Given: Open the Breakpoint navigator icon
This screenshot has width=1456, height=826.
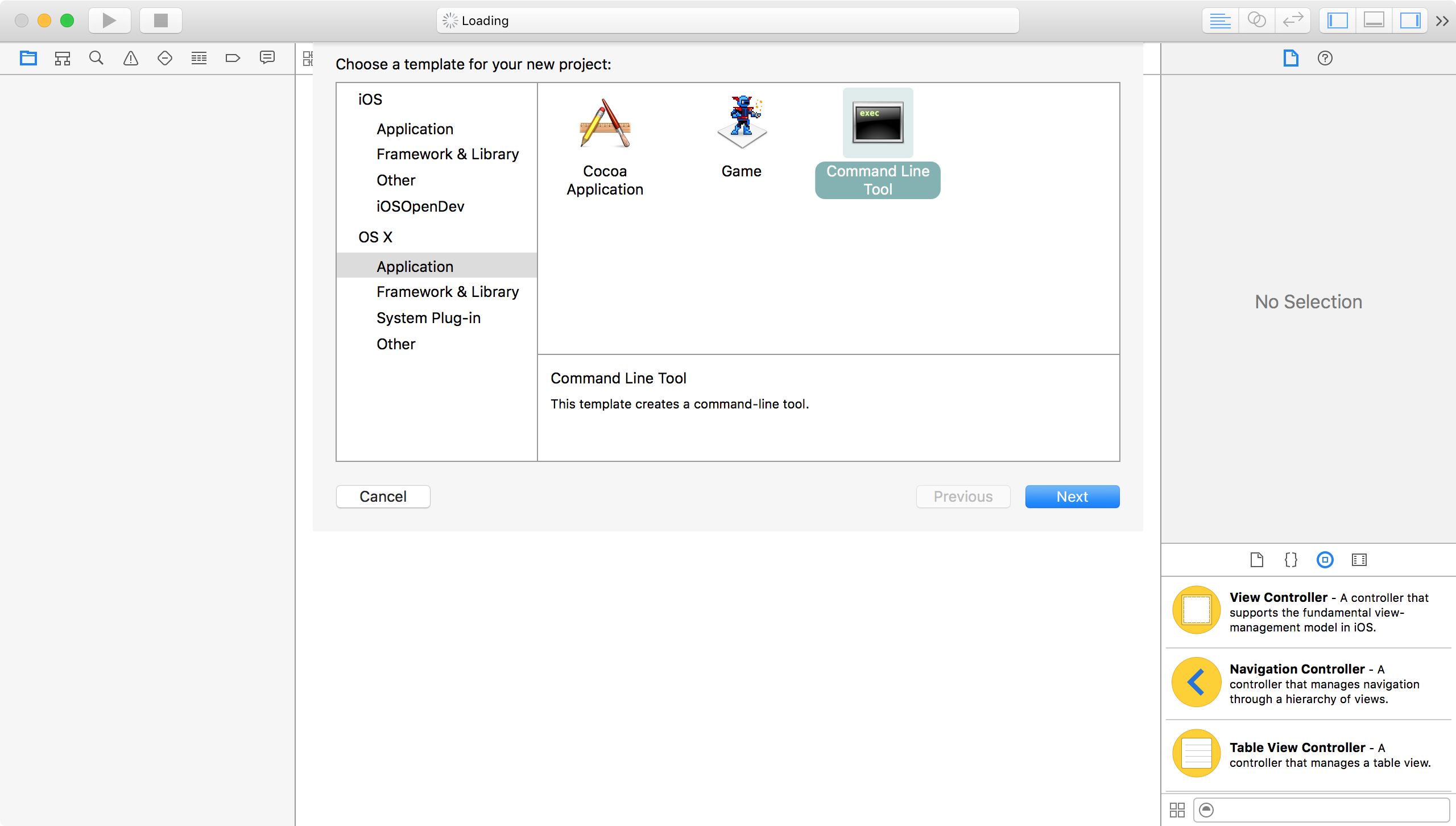Looking at the screenshot, I should (233, 58).
